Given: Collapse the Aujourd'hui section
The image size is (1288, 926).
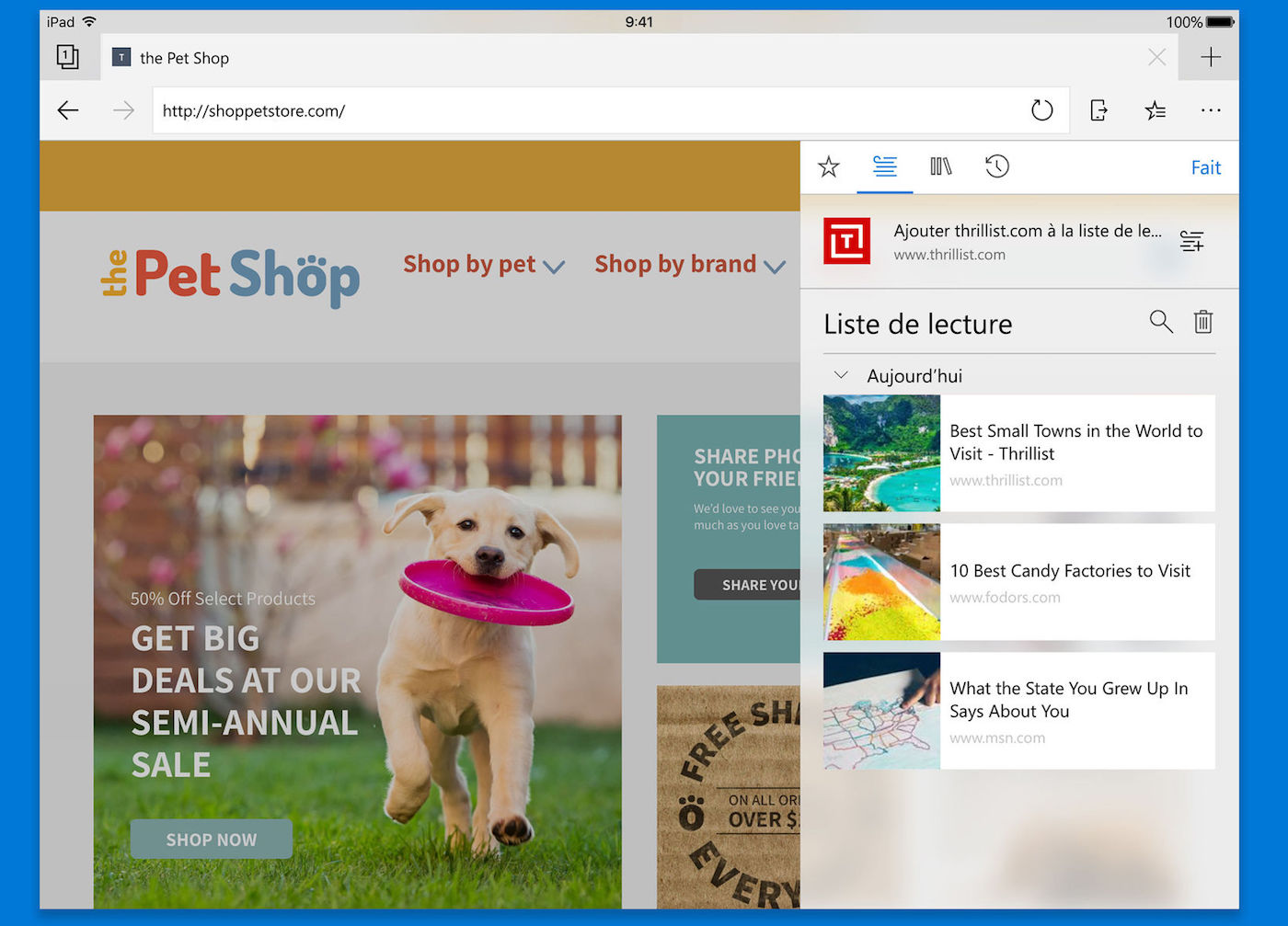Looking at the screenshot, I should pyautogui.click(x=841, y=375).
